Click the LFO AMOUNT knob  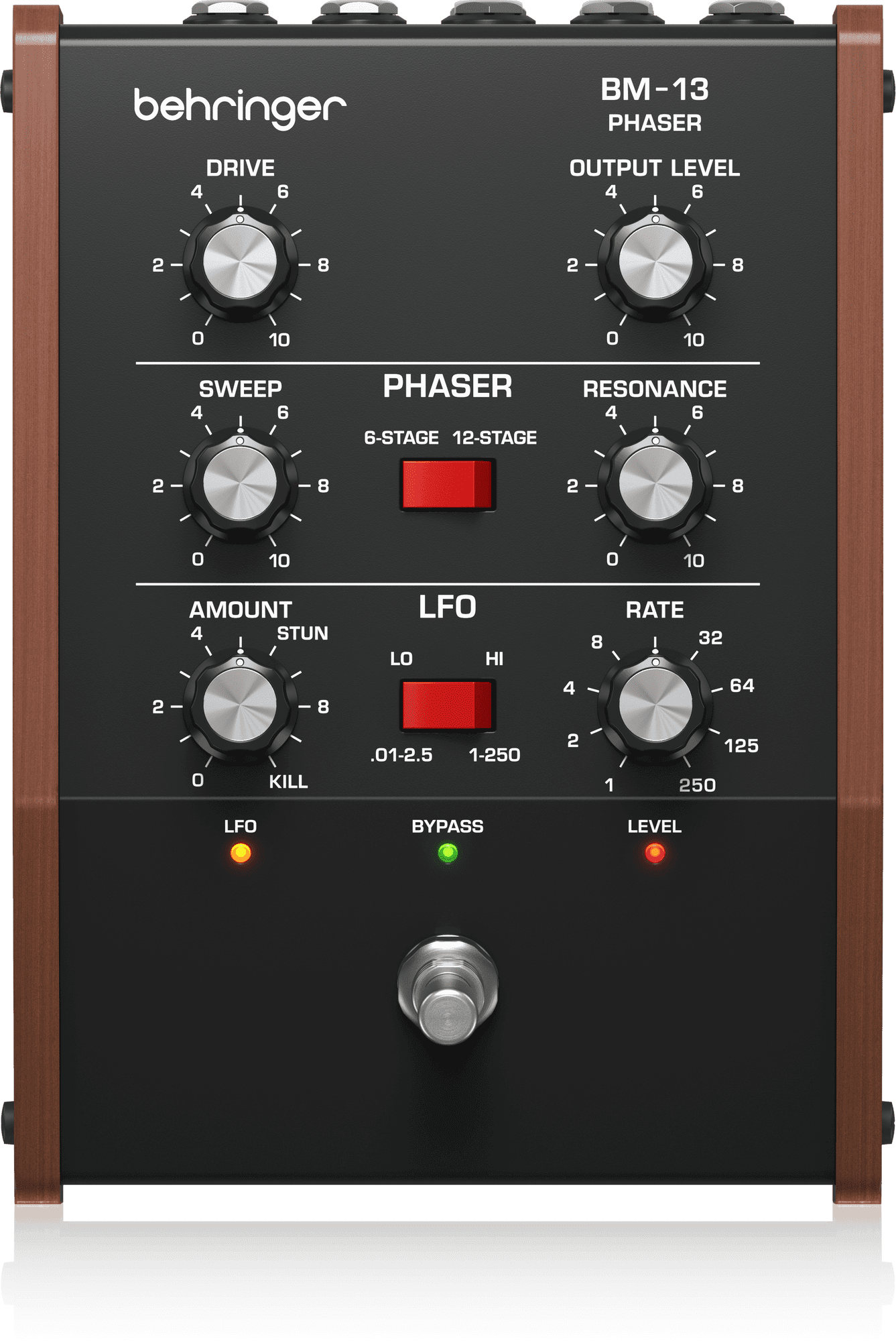point(240,705)
